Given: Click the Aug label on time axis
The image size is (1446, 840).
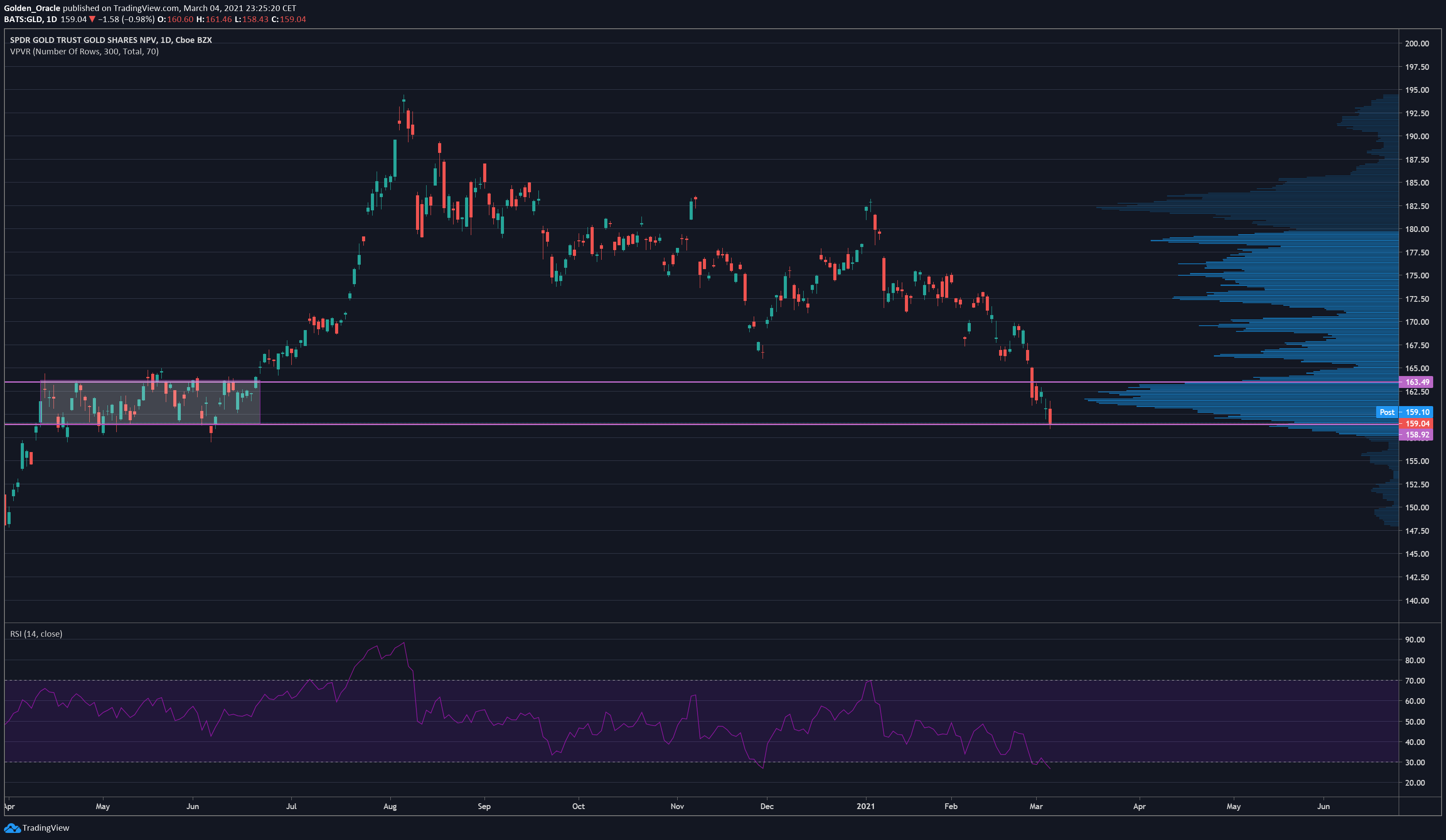Looking at the screenshot, I should 390,806.
